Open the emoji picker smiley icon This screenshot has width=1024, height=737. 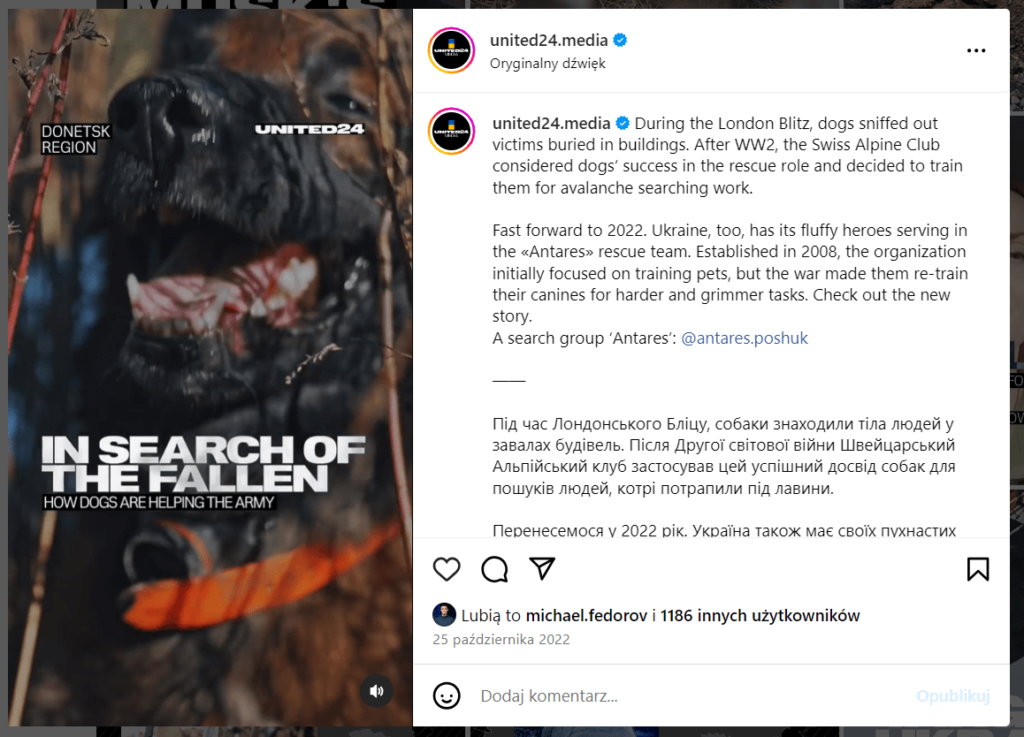(447, 696)
